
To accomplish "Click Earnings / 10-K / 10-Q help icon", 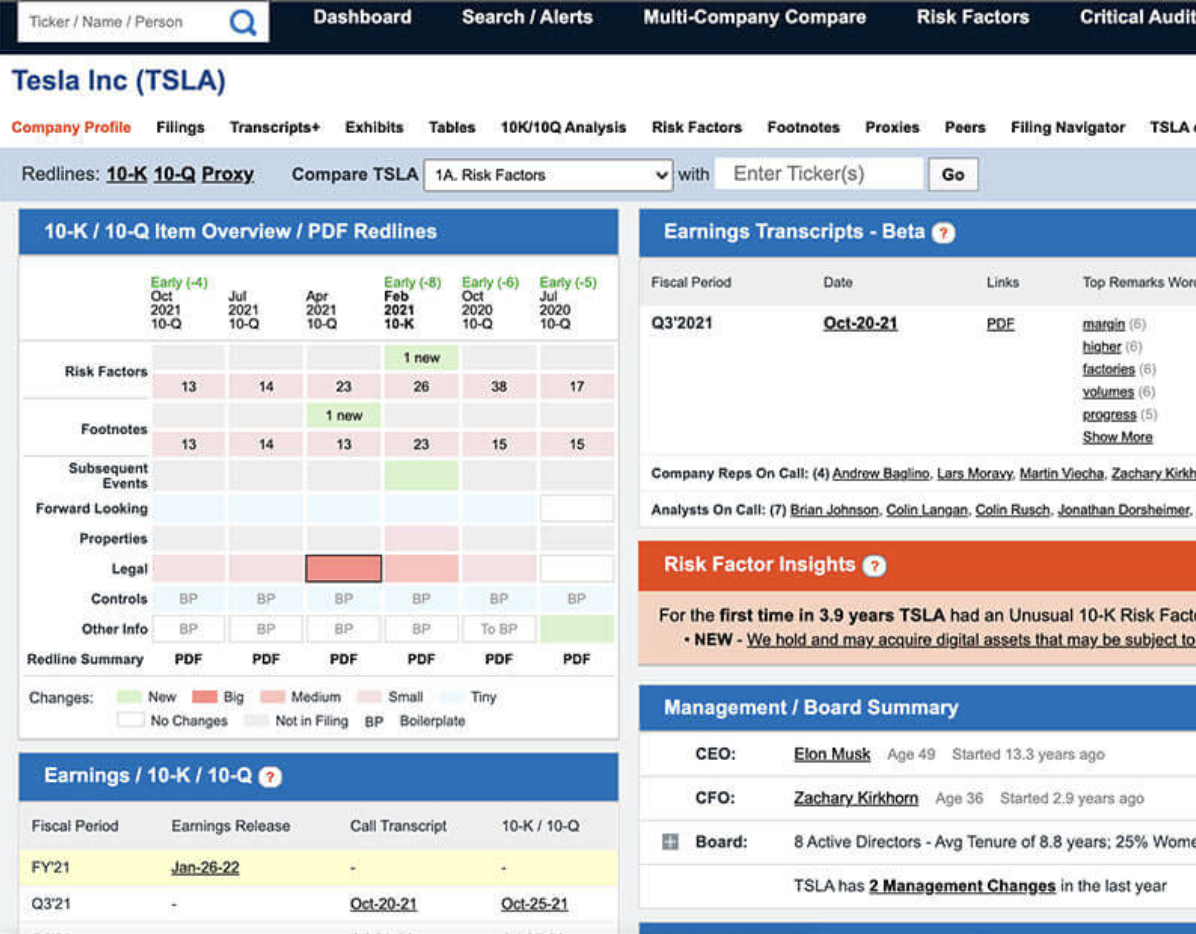I will [x=270, y=777].
